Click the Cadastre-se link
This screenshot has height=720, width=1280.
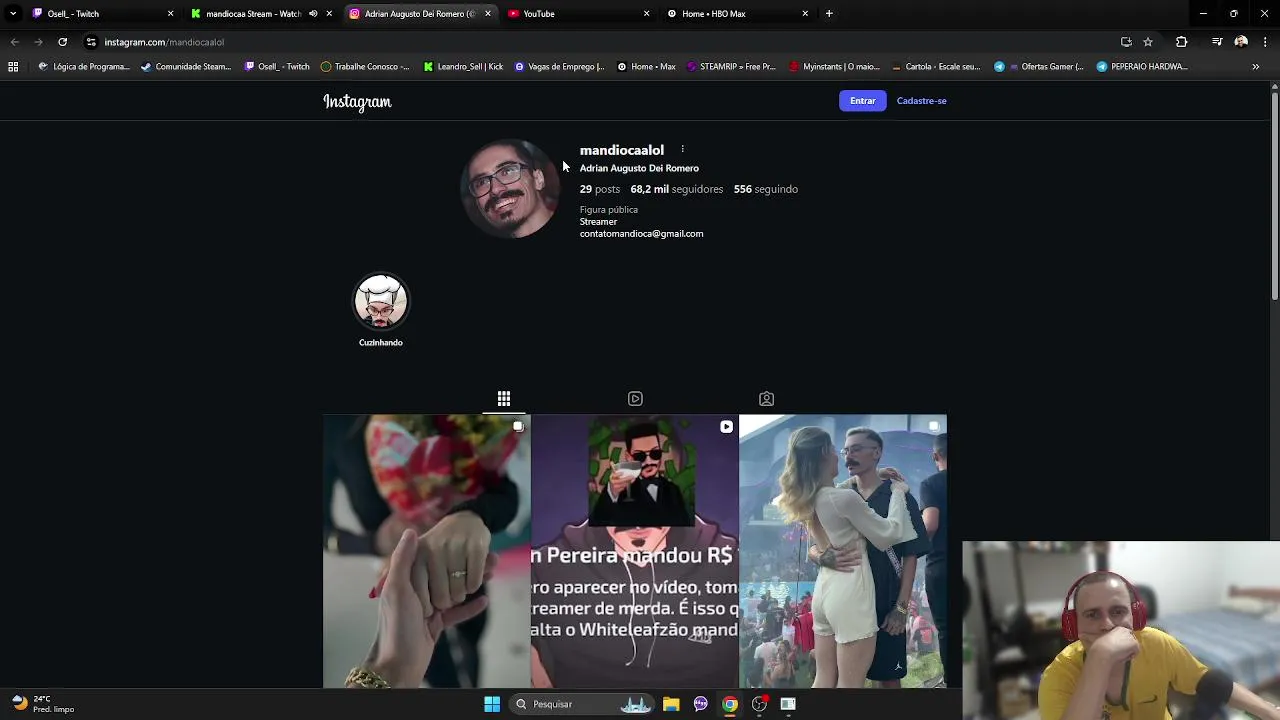(x=921, y=101)
